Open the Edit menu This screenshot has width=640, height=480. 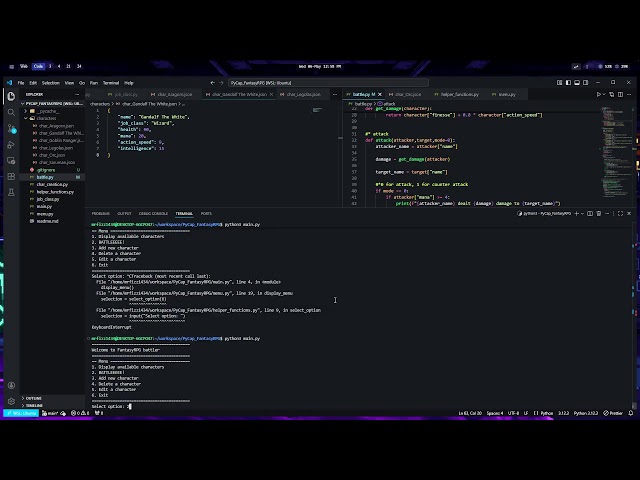(33, 83)
